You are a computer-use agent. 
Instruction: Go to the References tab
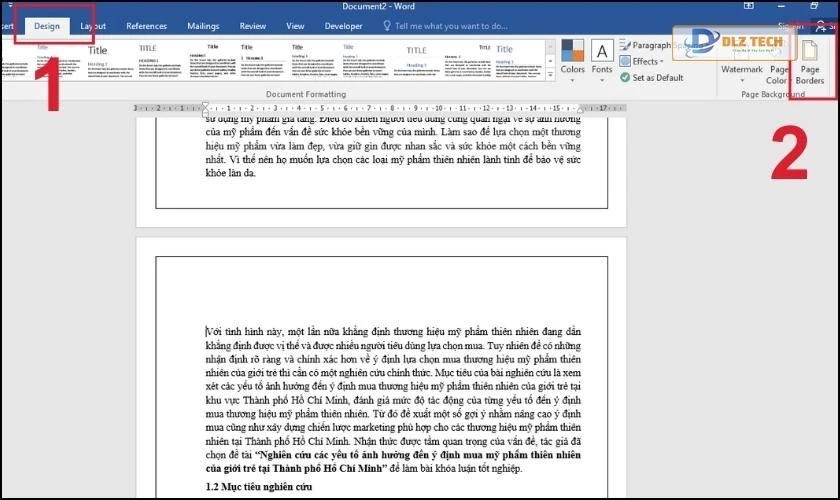[x=147, y=25]
